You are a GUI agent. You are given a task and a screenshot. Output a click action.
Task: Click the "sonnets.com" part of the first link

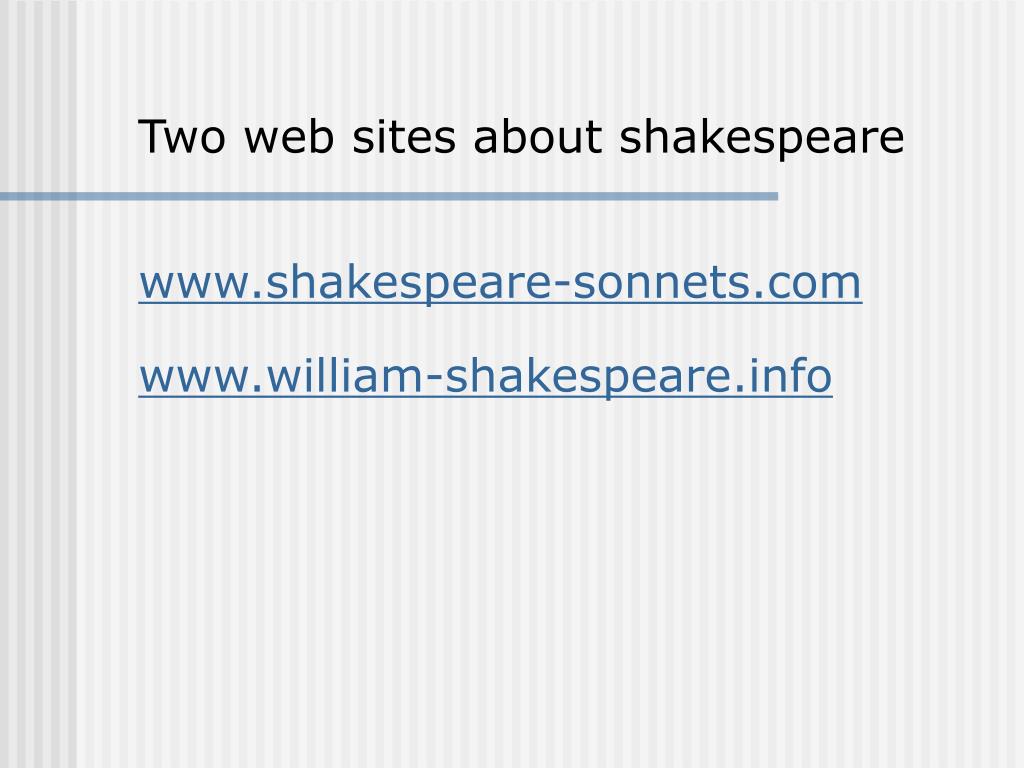716,283
